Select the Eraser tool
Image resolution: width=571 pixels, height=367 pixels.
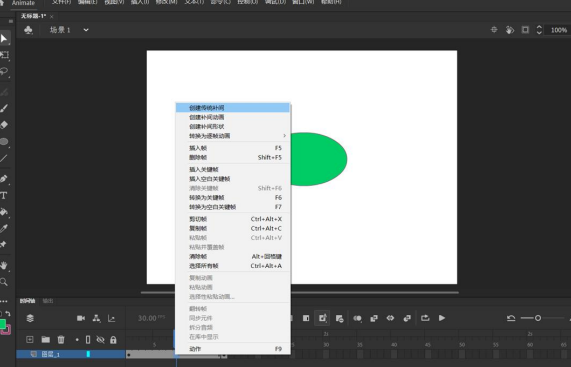pyautogui.click(x=4, y=125)
